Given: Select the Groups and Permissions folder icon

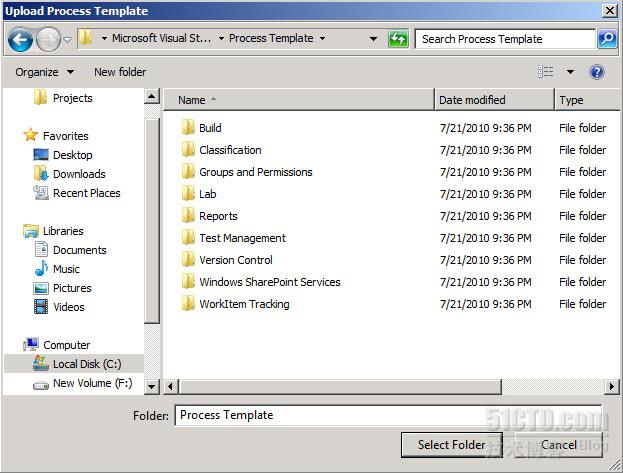Looking at the screenshot, I should click(x=188, y=172).
